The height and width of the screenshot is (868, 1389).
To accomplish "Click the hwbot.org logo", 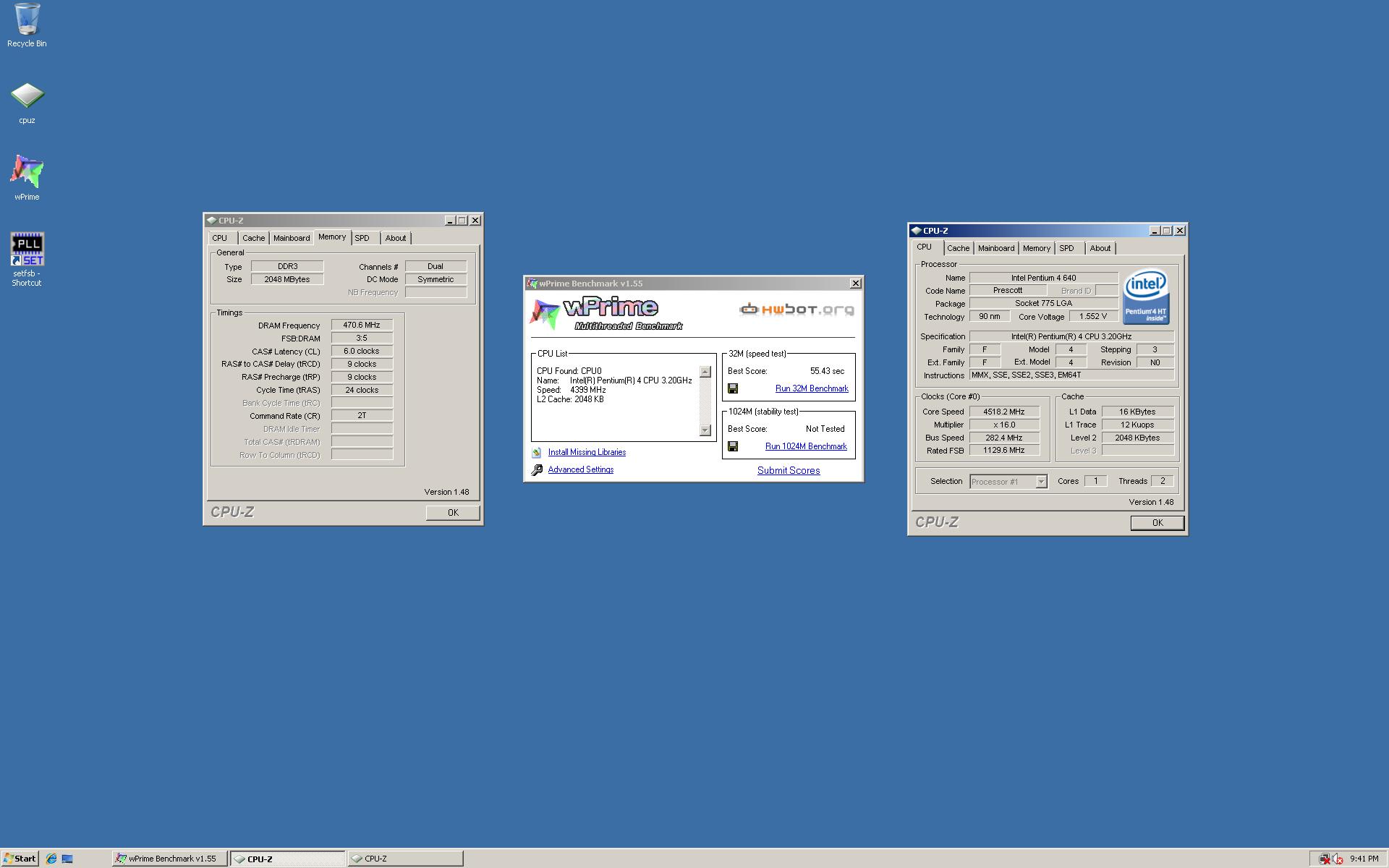I will pyautogui.click(x=797, y=310).
